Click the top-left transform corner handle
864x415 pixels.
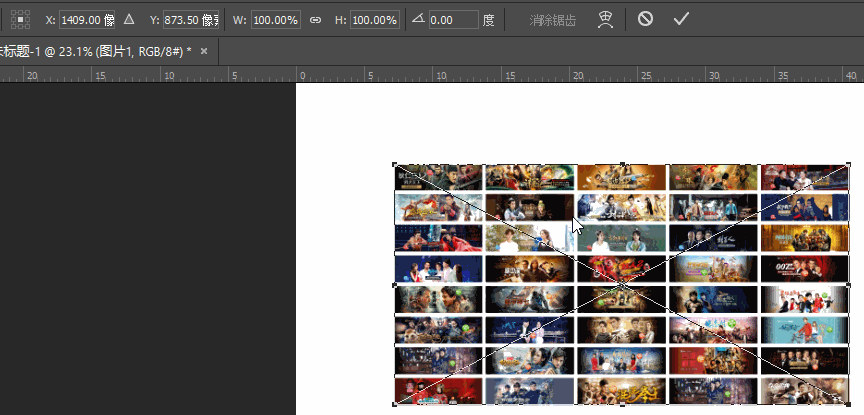tap(395, 164)
